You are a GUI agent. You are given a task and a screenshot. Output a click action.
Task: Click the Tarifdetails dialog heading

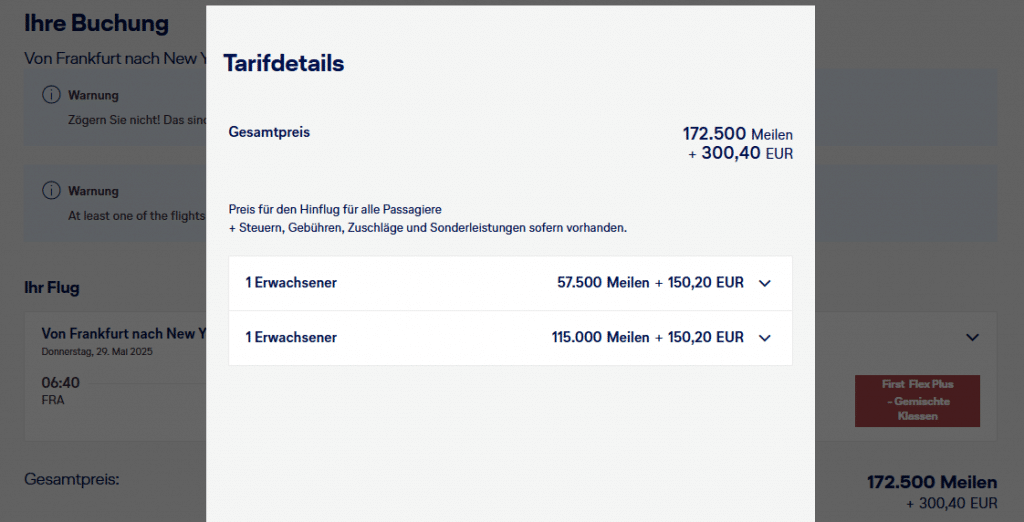[283, 64]
